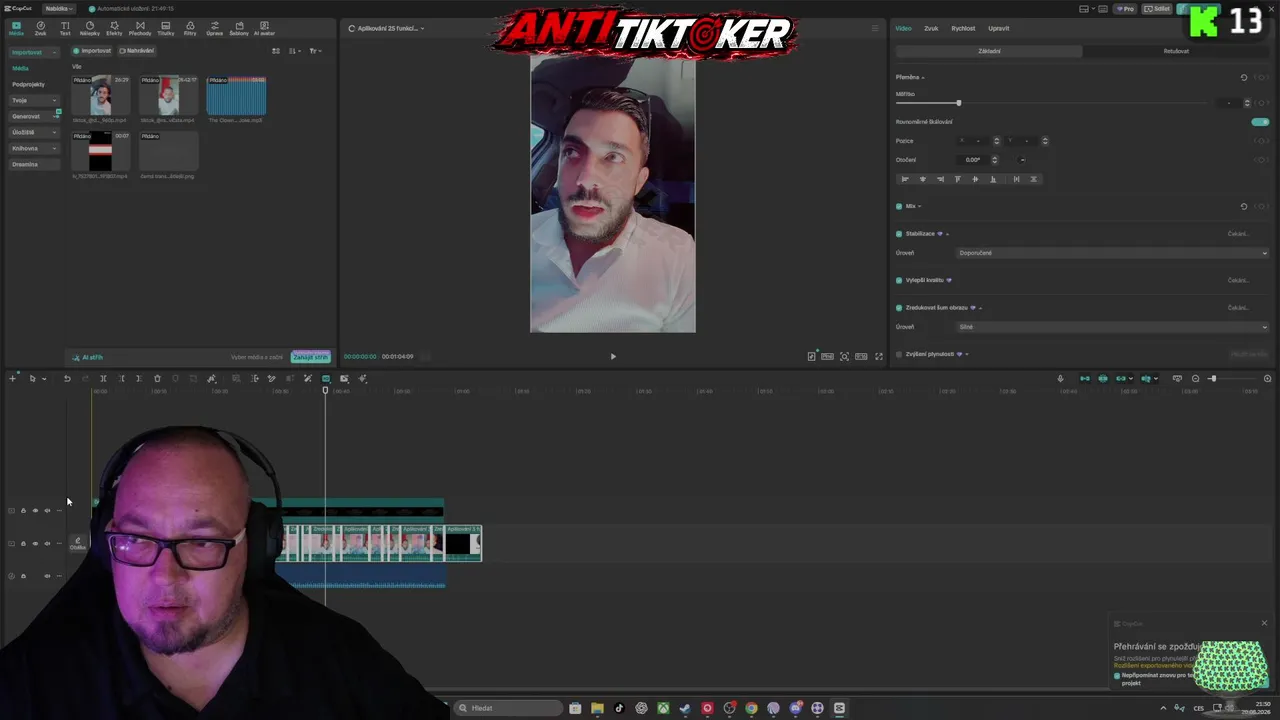Click the microphone voice-over record icon
Image resolution: width=1280 pixels, height=720 pixels.
pyautogui.click(x=1061, y=379)
